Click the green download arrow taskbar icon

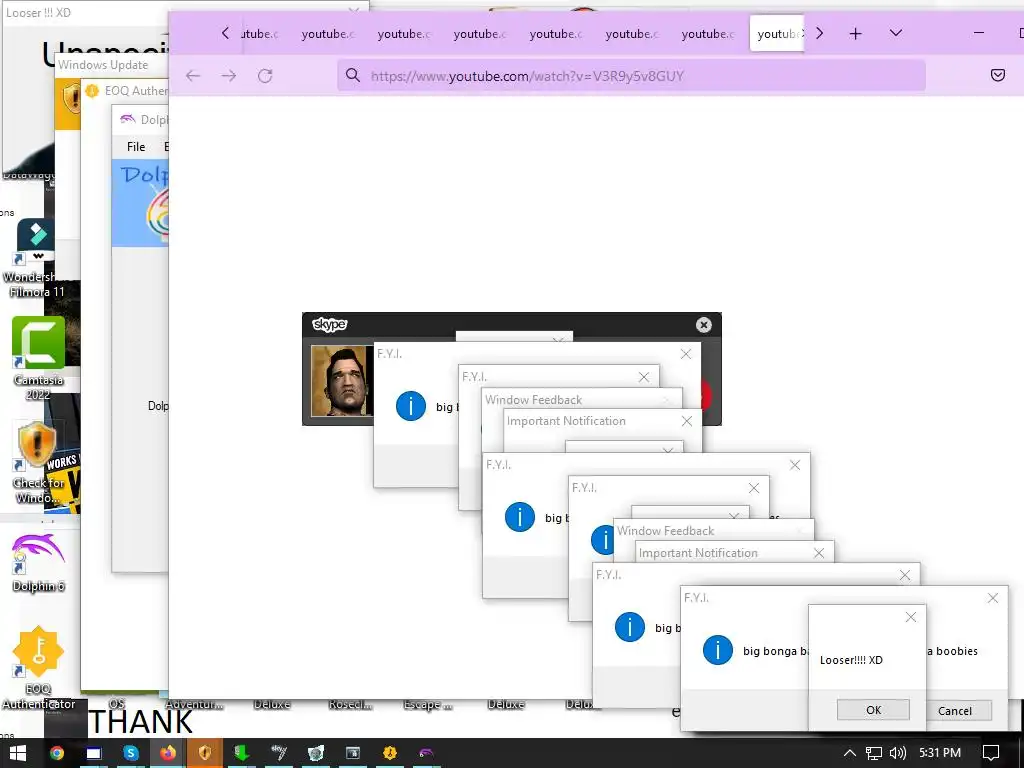(242, 753)
